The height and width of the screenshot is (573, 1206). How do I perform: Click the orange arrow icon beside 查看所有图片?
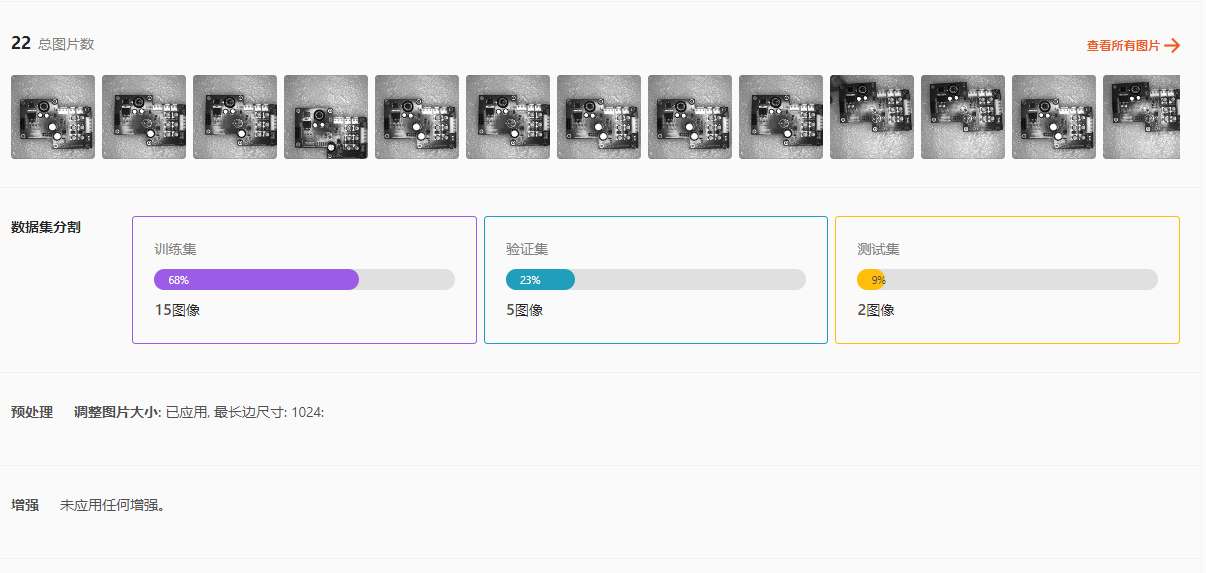(1173, 46)
